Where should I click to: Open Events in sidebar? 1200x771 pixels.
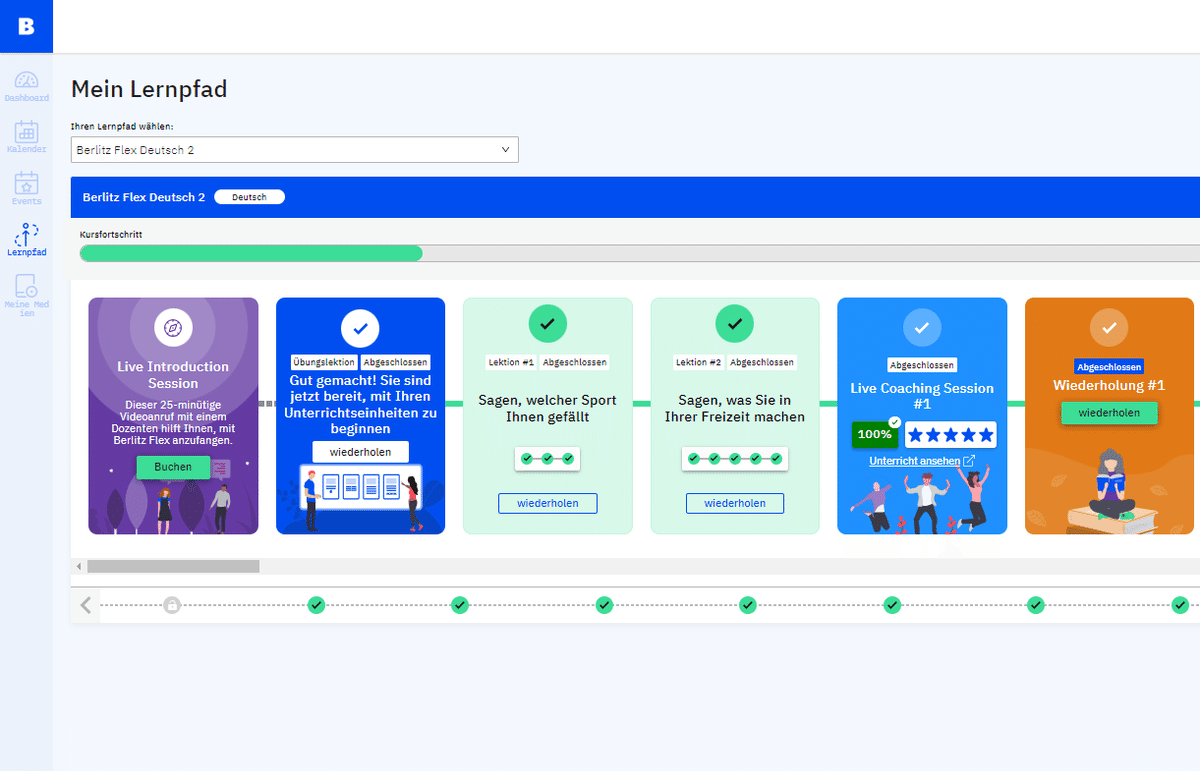click(x=26, y=189)
